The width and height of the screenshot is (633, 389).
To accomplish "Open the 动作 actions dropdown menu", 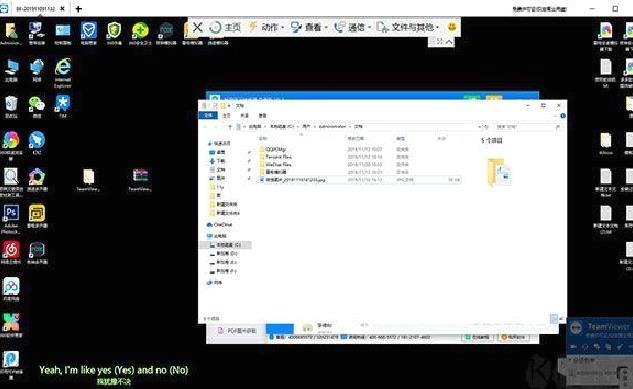I will pos(266,27).
